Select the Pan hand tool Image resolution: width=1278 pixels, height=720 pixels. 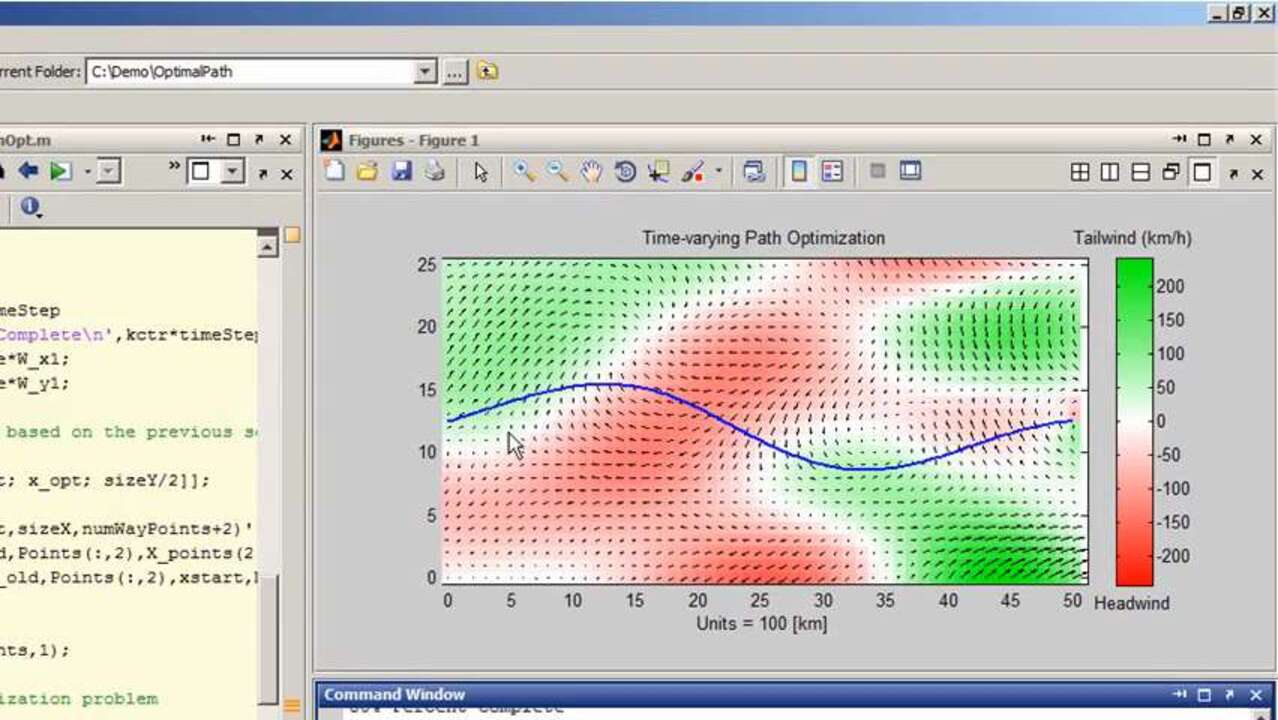pyautogui.click(x=591, y=172)
